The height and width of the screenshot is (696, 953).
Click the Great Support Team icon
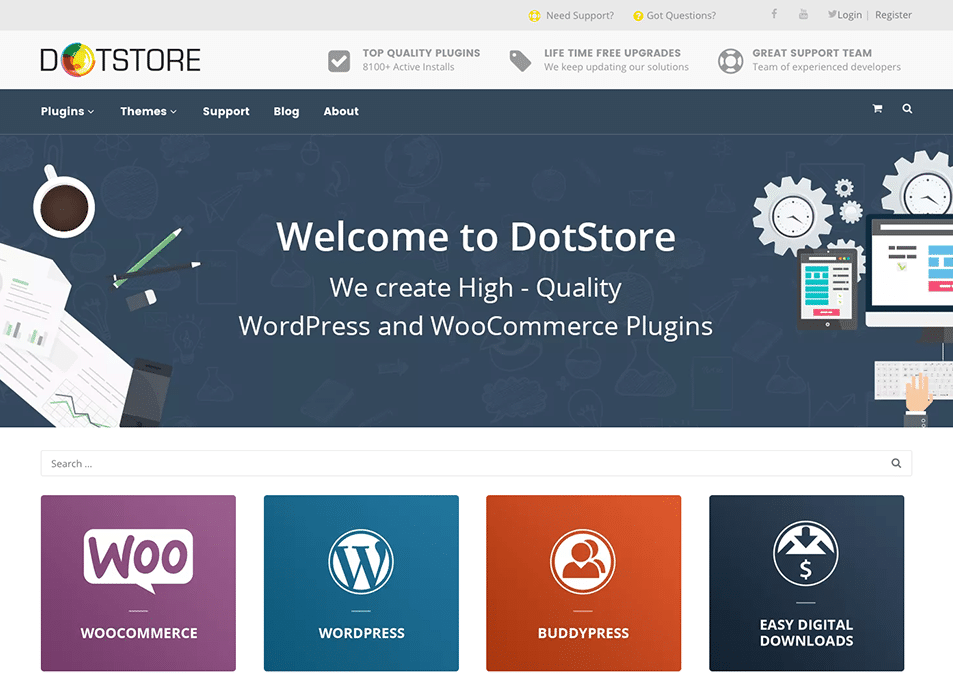(730, 60)
